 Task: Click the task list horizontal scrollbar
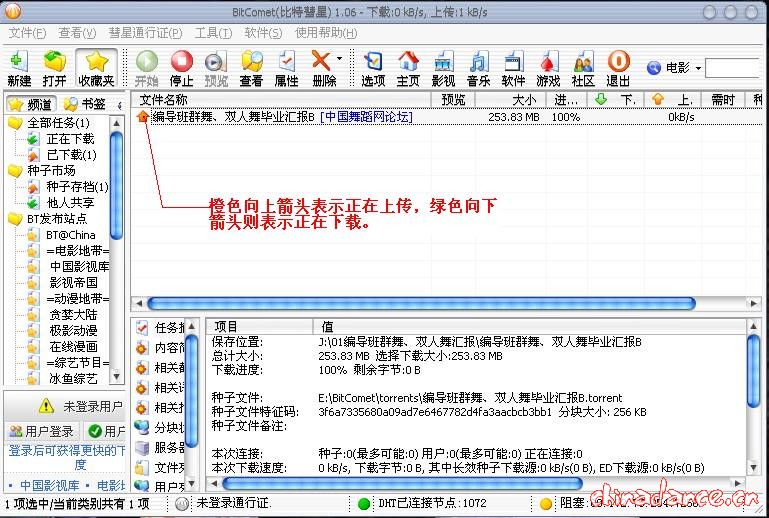pyautogui.click(x=421, y=304)
